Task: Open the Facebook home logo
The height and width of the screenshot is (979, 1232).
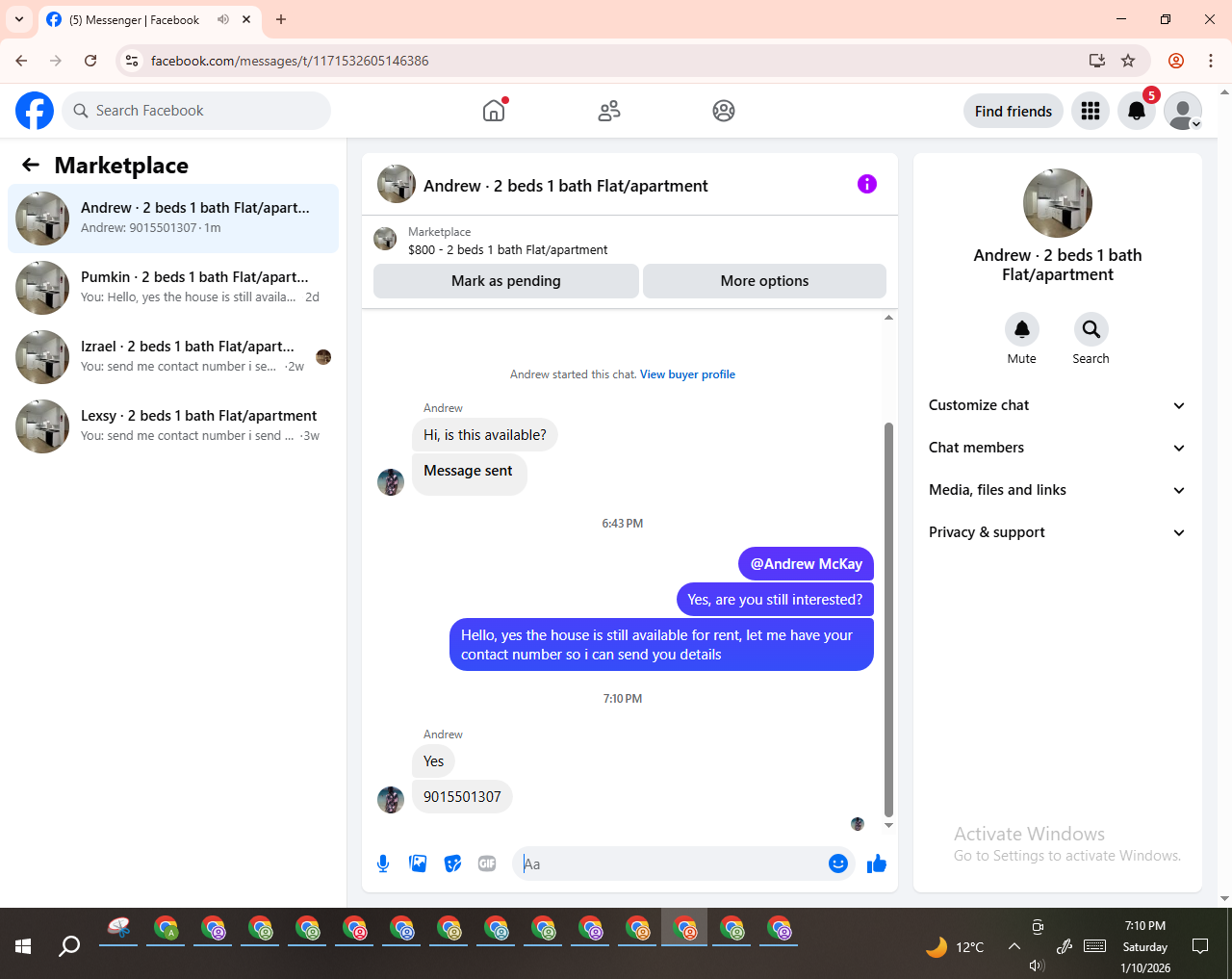Action: tap(35, 111)
